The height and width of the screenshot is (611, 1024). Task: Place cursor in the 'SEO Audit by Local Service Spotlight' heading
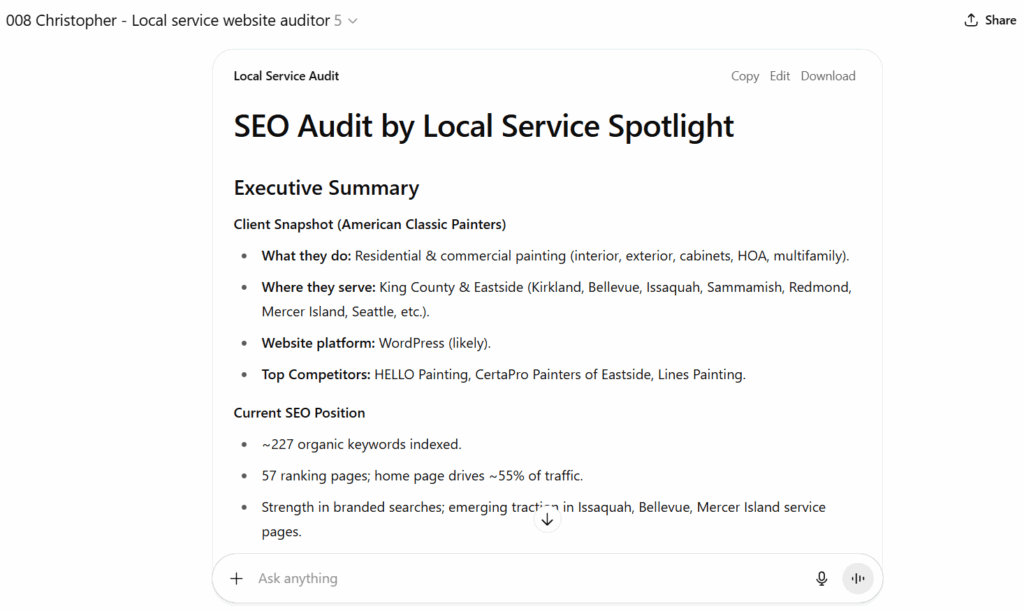pyautogui.click(x=483, y=126)
